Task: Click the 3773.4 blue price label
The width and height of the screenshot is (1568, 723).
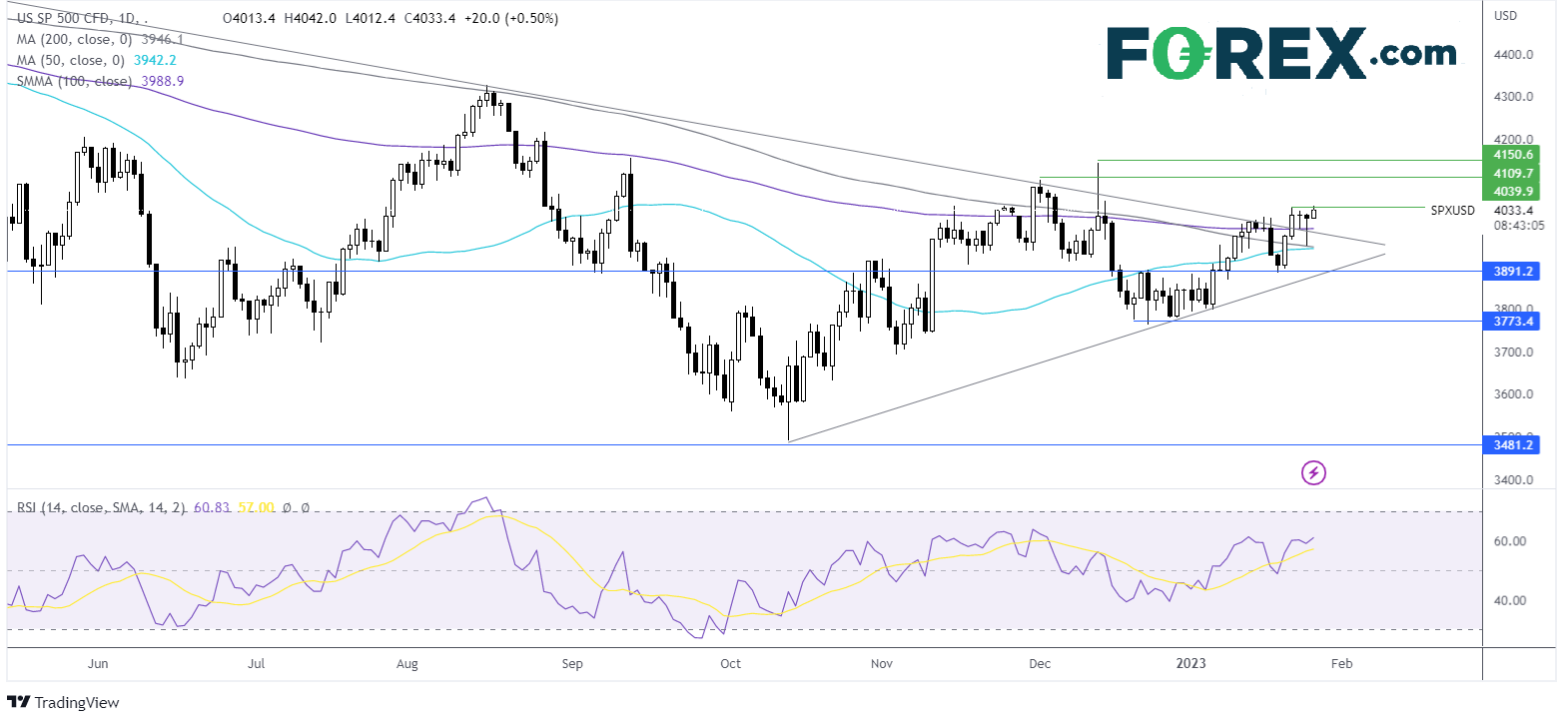Action: tap(1512, 322)
